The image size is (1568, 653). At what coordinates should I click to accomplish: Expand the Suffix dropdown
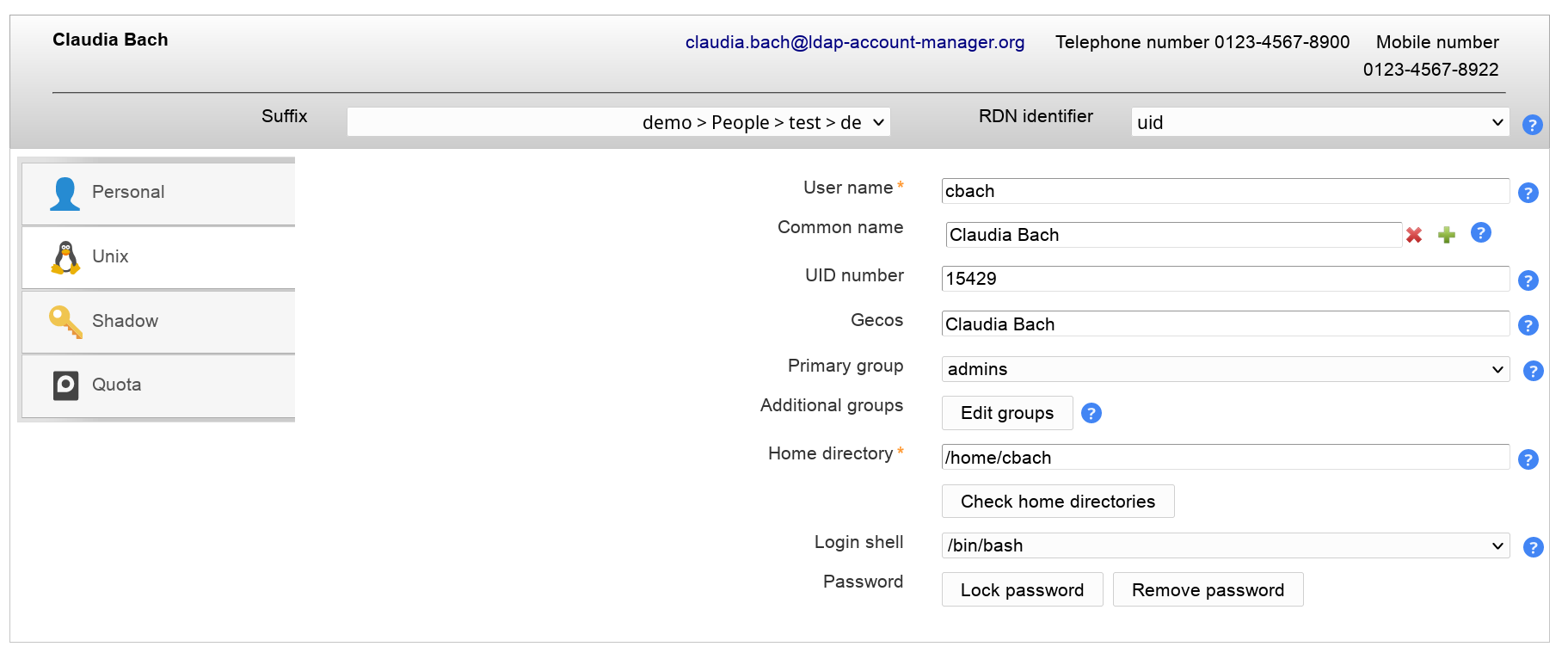(618, 122)
